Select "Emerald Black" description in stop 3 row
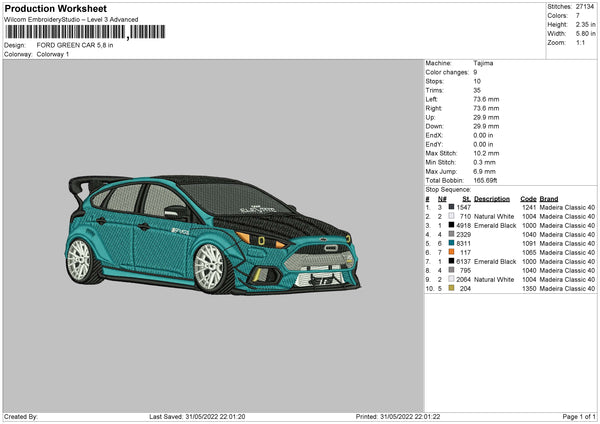The width and height of the screenshot is (600, 424). coord(495,225)
